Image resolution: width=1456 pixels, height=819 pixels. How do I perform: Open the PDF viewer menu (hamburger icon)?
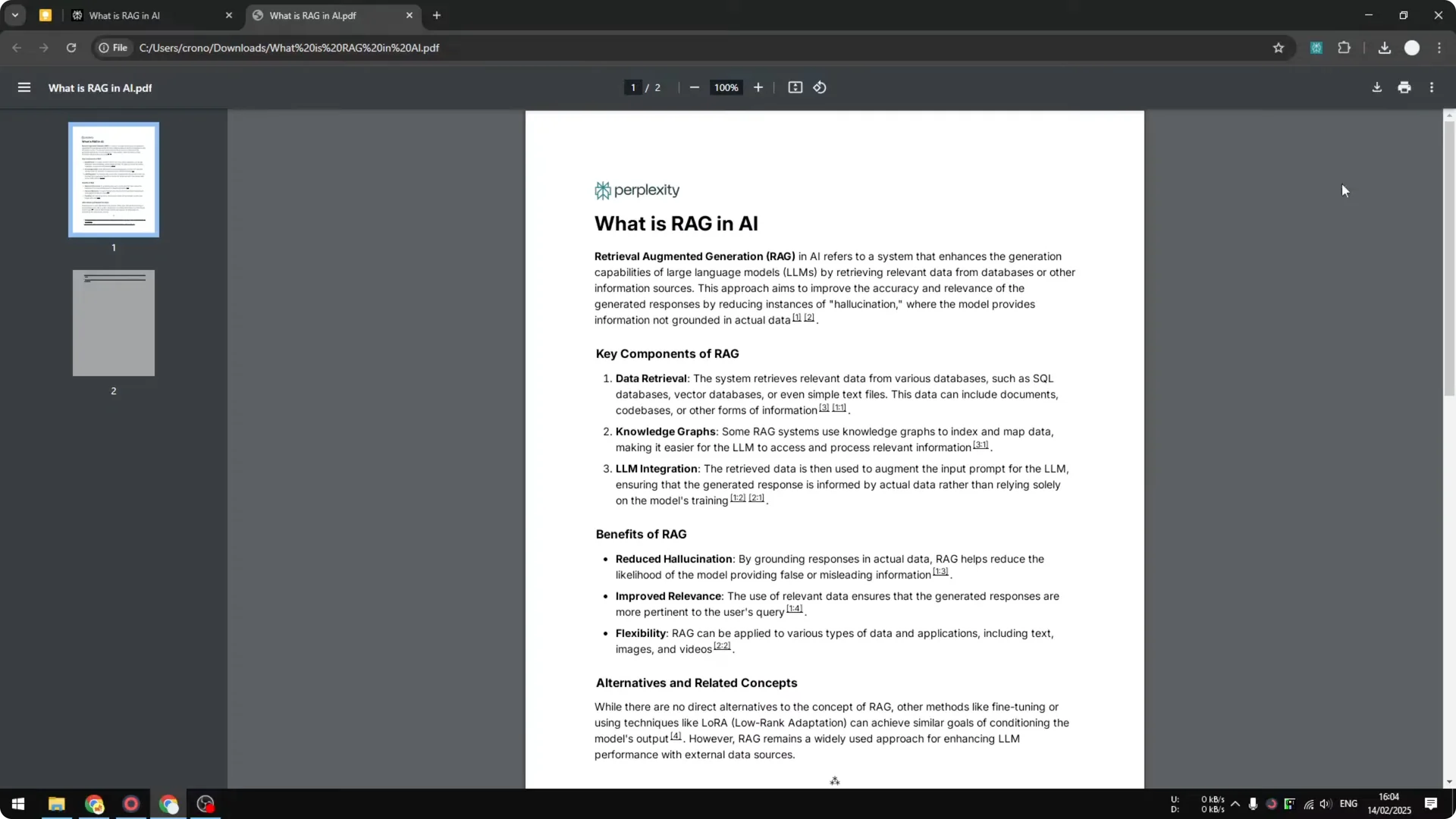(x=24, y=87)
